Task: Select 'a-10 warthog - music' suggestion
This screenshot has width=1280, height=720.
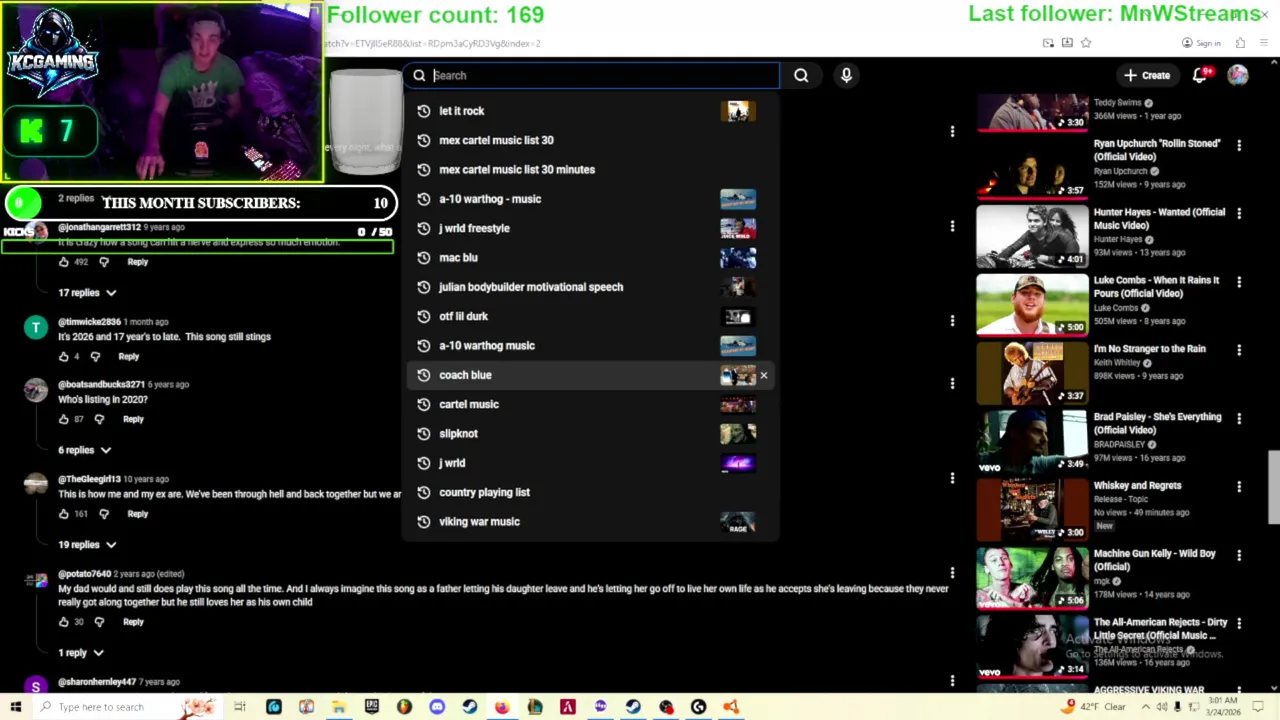Action: tap(590, 199)
